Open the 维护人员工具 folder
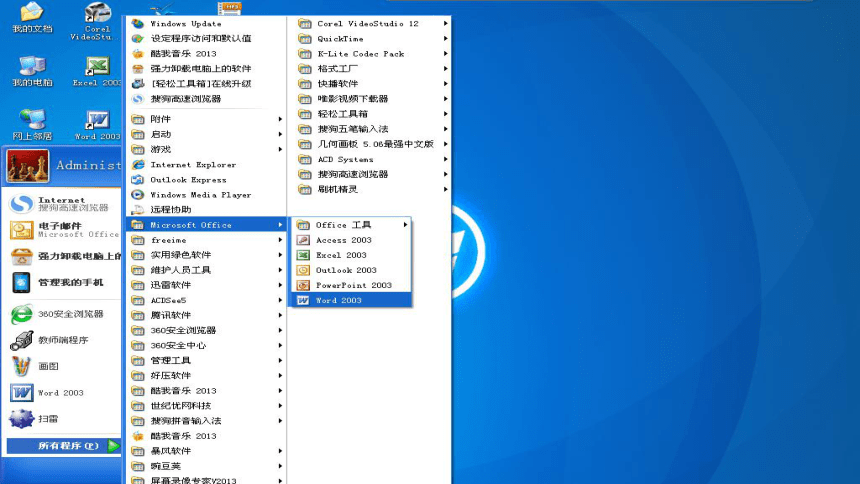Image resolution: width=860 pixels, height=484 pixels. pyautogui.click(x=206, y=270)
